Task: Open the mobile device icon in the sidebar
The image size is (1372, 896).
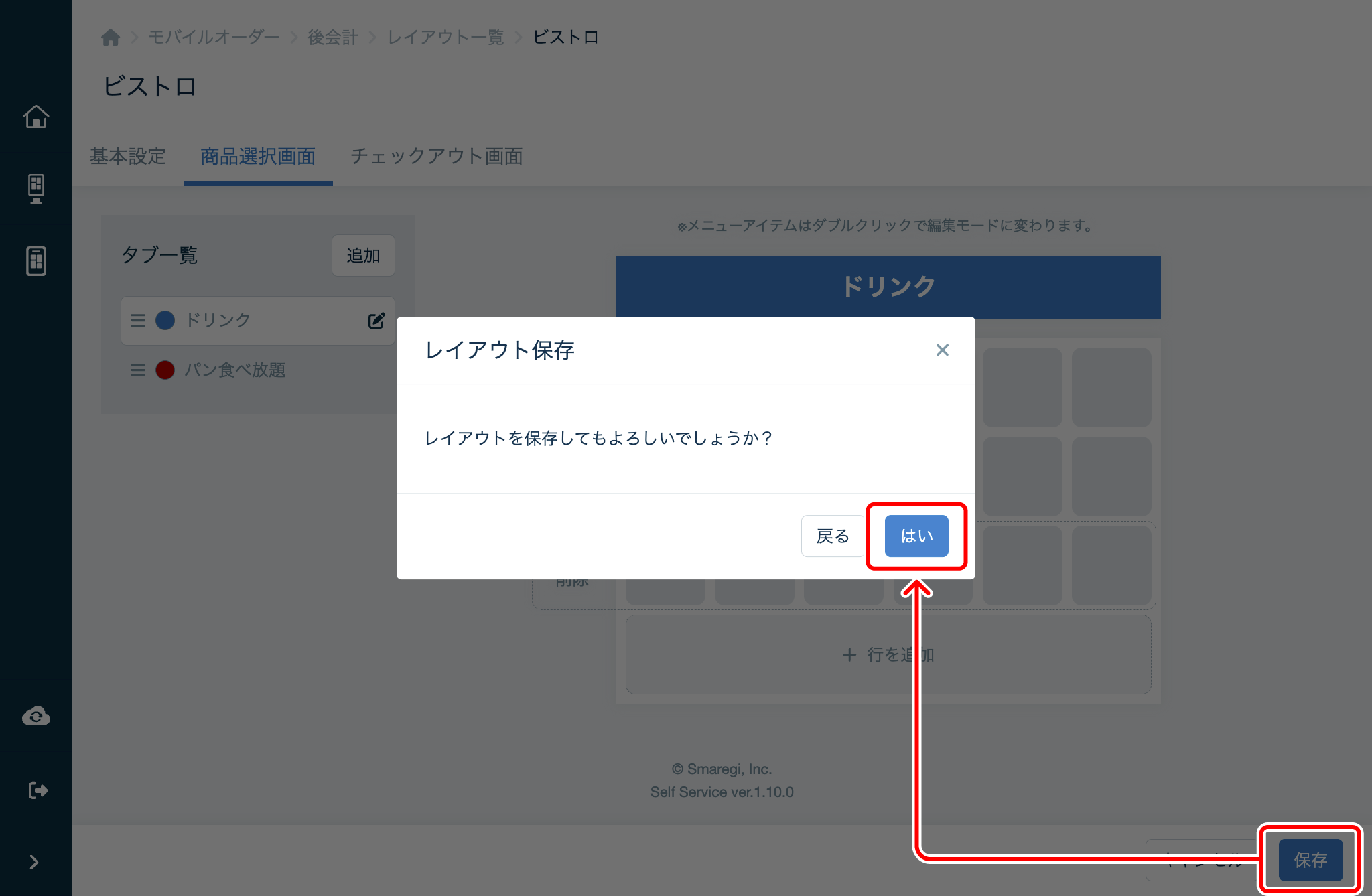Action: 36,260
